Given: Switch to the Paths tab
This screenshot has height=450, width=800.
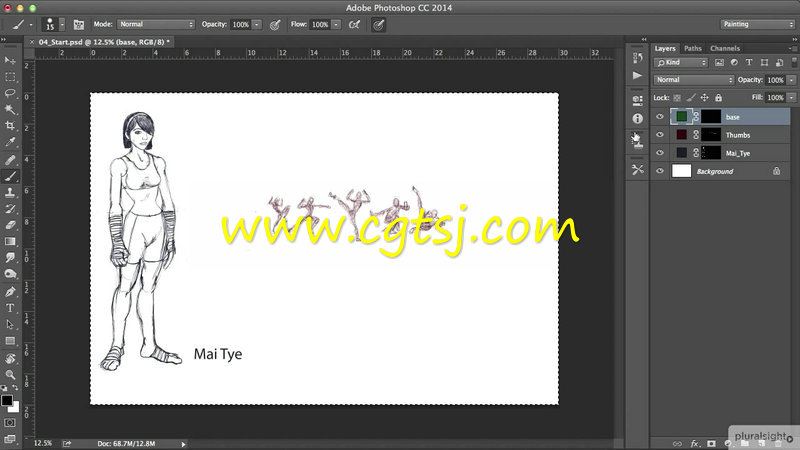Looking at the screenshot, I should tap(693, 48).
